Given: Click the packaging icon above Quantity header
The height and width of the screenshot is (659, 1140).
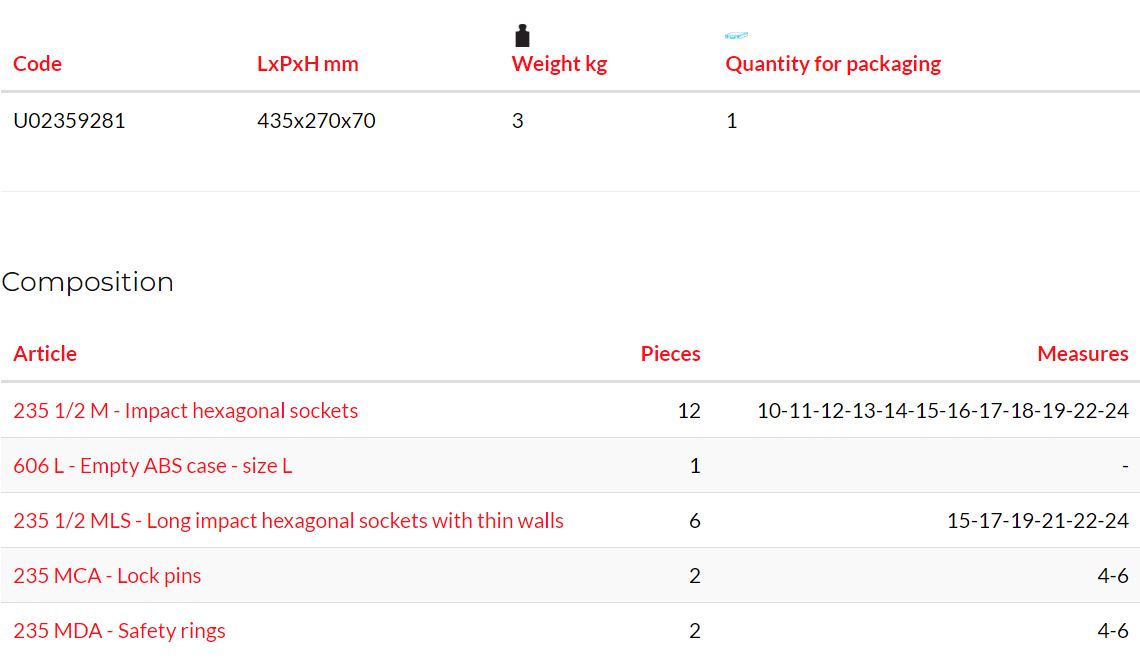Looking at the screenshot, I should click(x=736, y=35).
